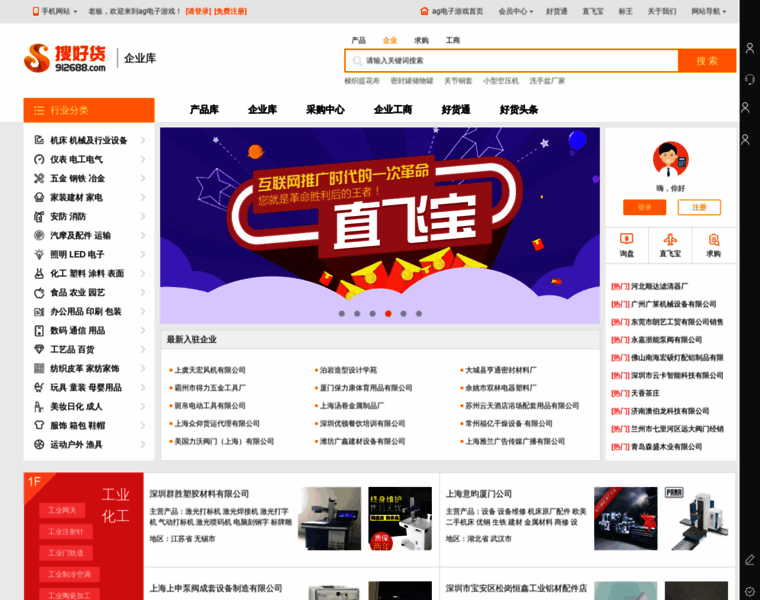760x600 pixels.
Task: Click the customer service headset icon in right sidebar
Action: point(750,79)
